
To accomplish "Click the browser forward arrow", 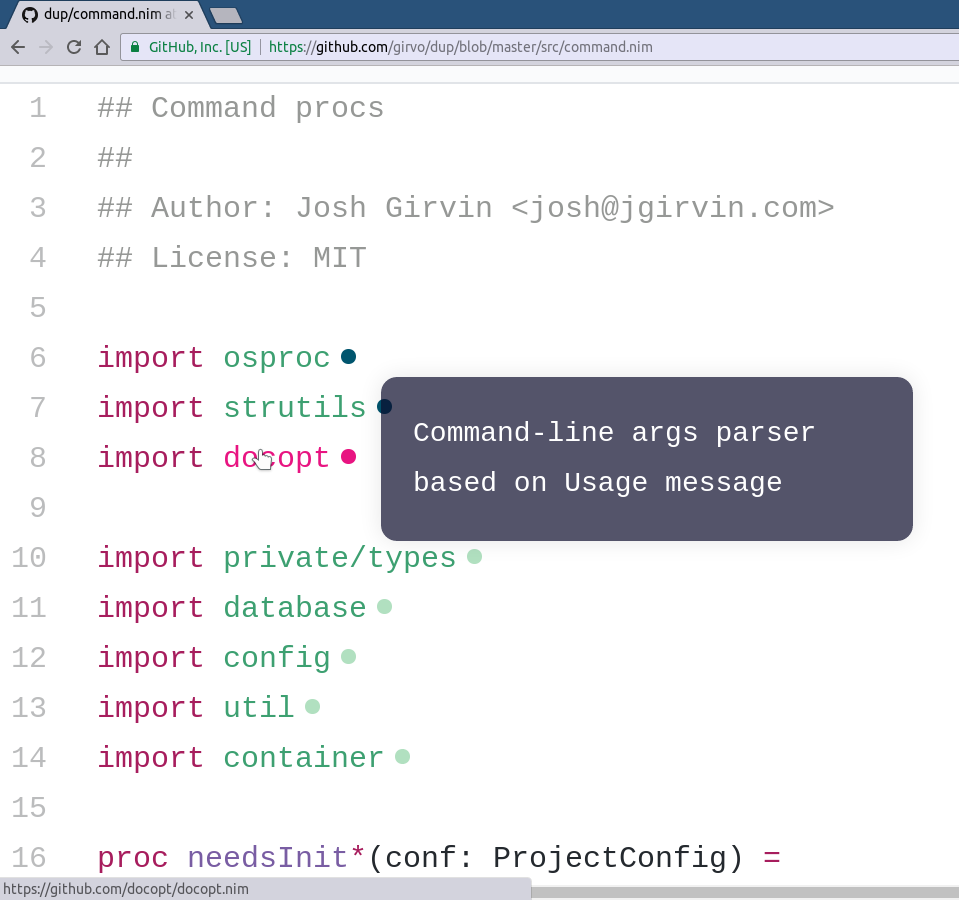I will coord(46,47).
